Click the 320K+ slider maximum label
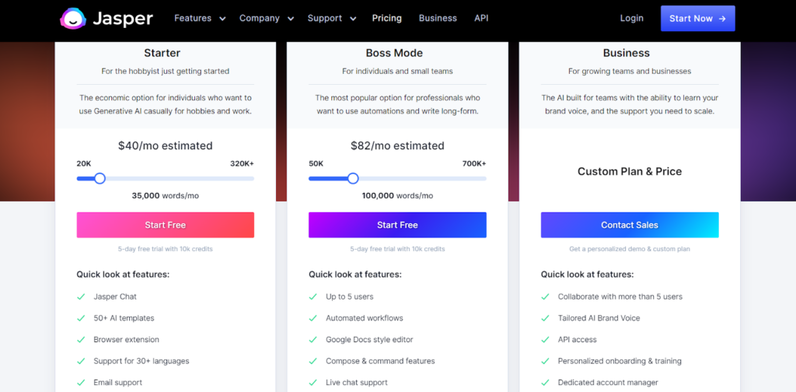This screenshot has height=392, width=796. (242, 164)
